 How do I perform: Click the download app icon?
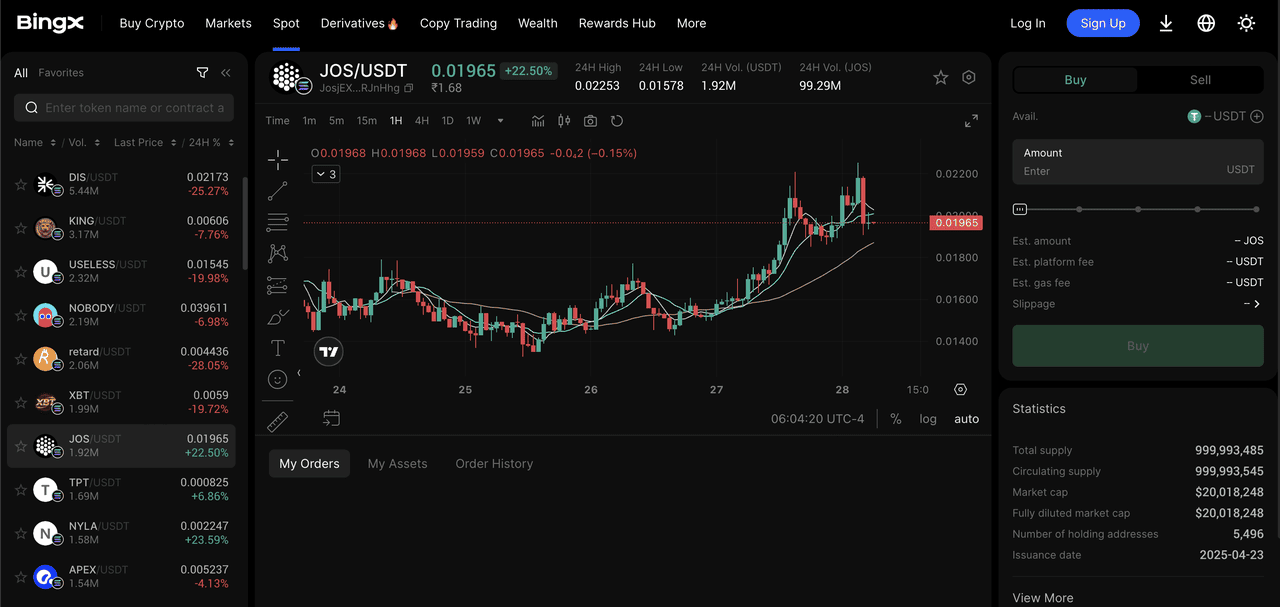[1166, 23]
